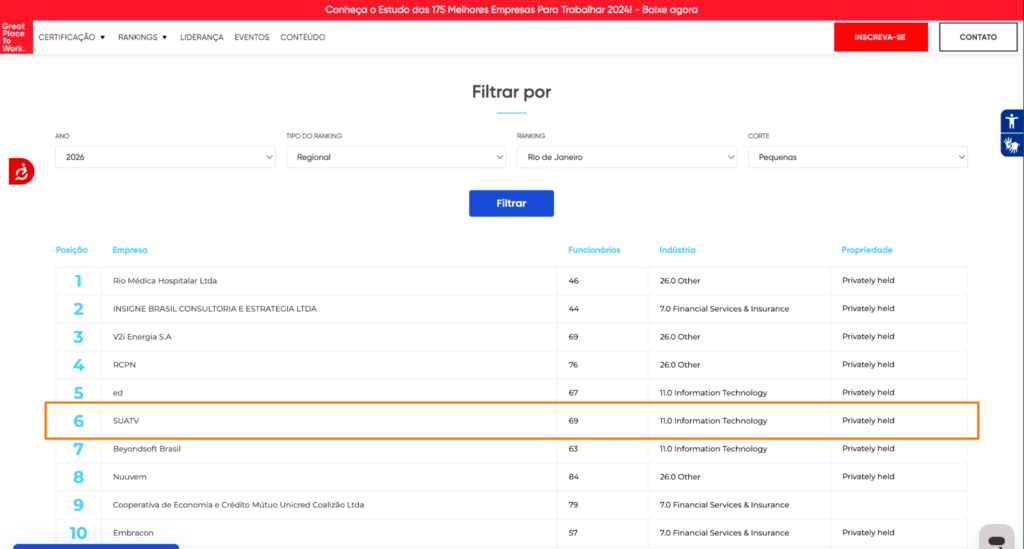The height and width of the screenshot is (549, 1024).
Task: Click Privately held in RCPN row
Action: 868,364
